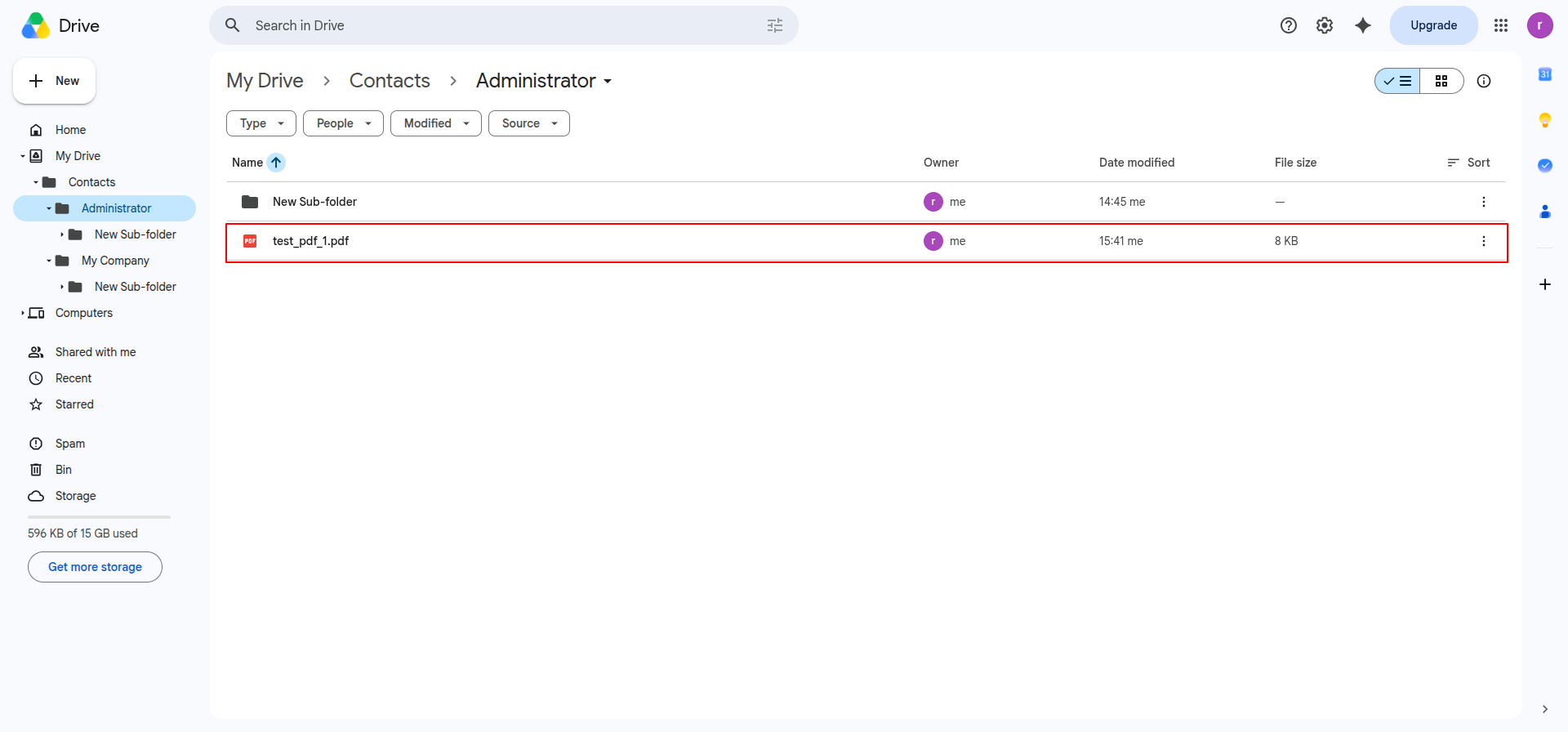This screenshot has height=732, width=1568.
Task: Focus the Search in Drive field
Action: coord(504,25)
